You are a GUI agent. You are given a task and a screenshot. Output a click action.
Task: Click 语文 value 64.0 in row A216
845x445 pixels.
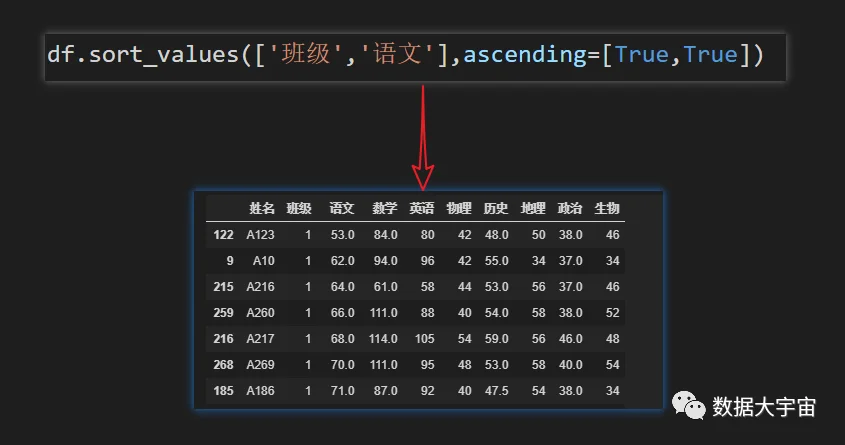click(343, 287)
